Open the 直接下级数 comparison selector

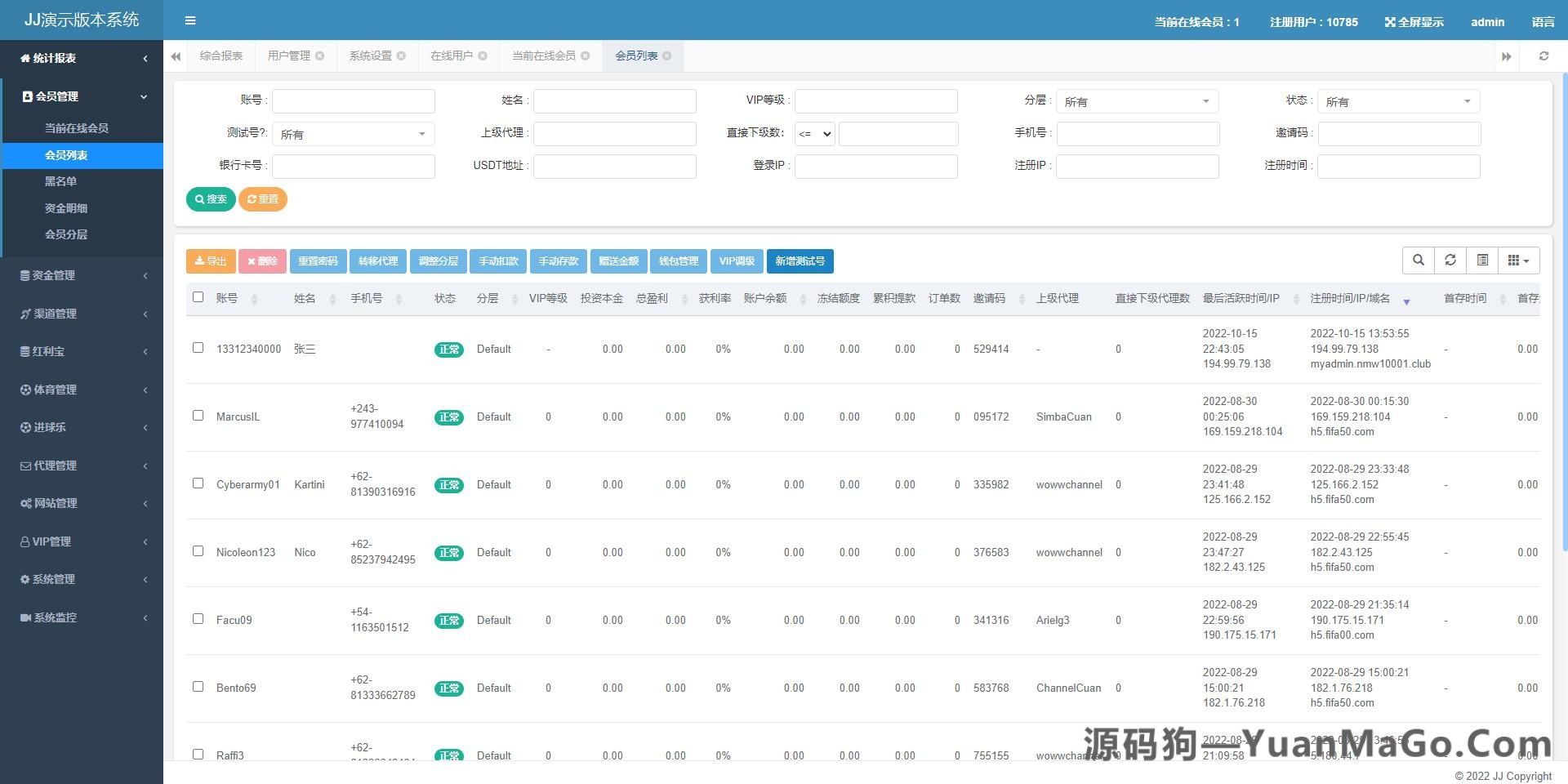[814, 134]
